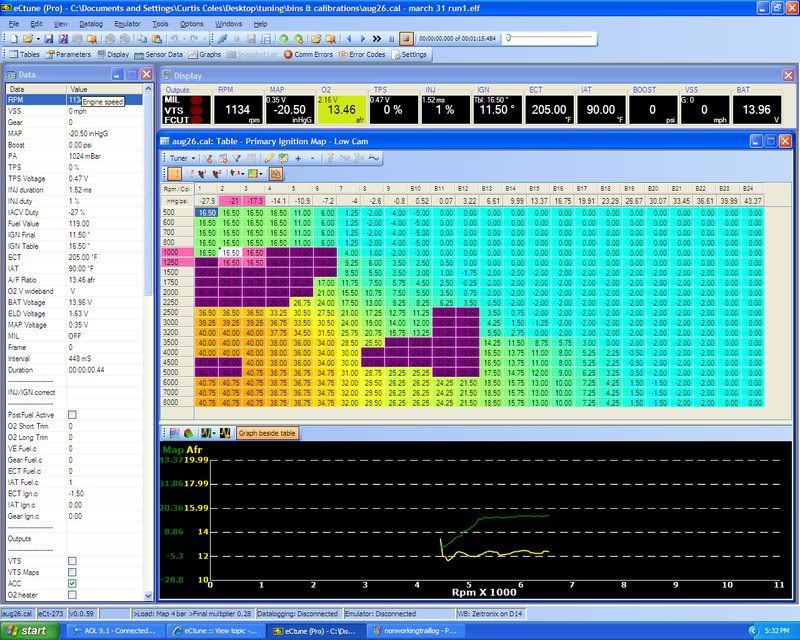
Task: Click the second datalog graph icon
Action: coord(225,433)
